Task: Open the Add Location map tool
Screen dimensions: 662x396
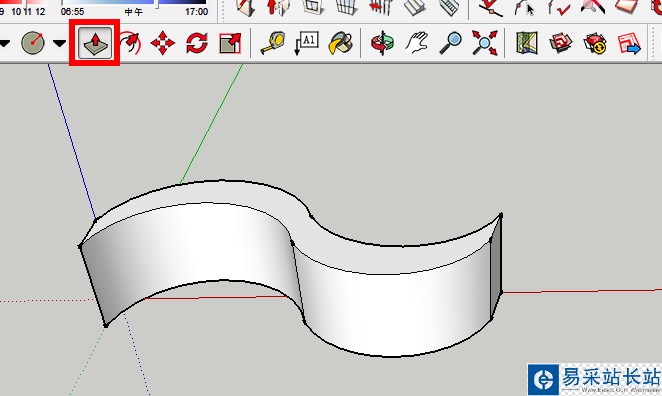Action: [526, 43]
